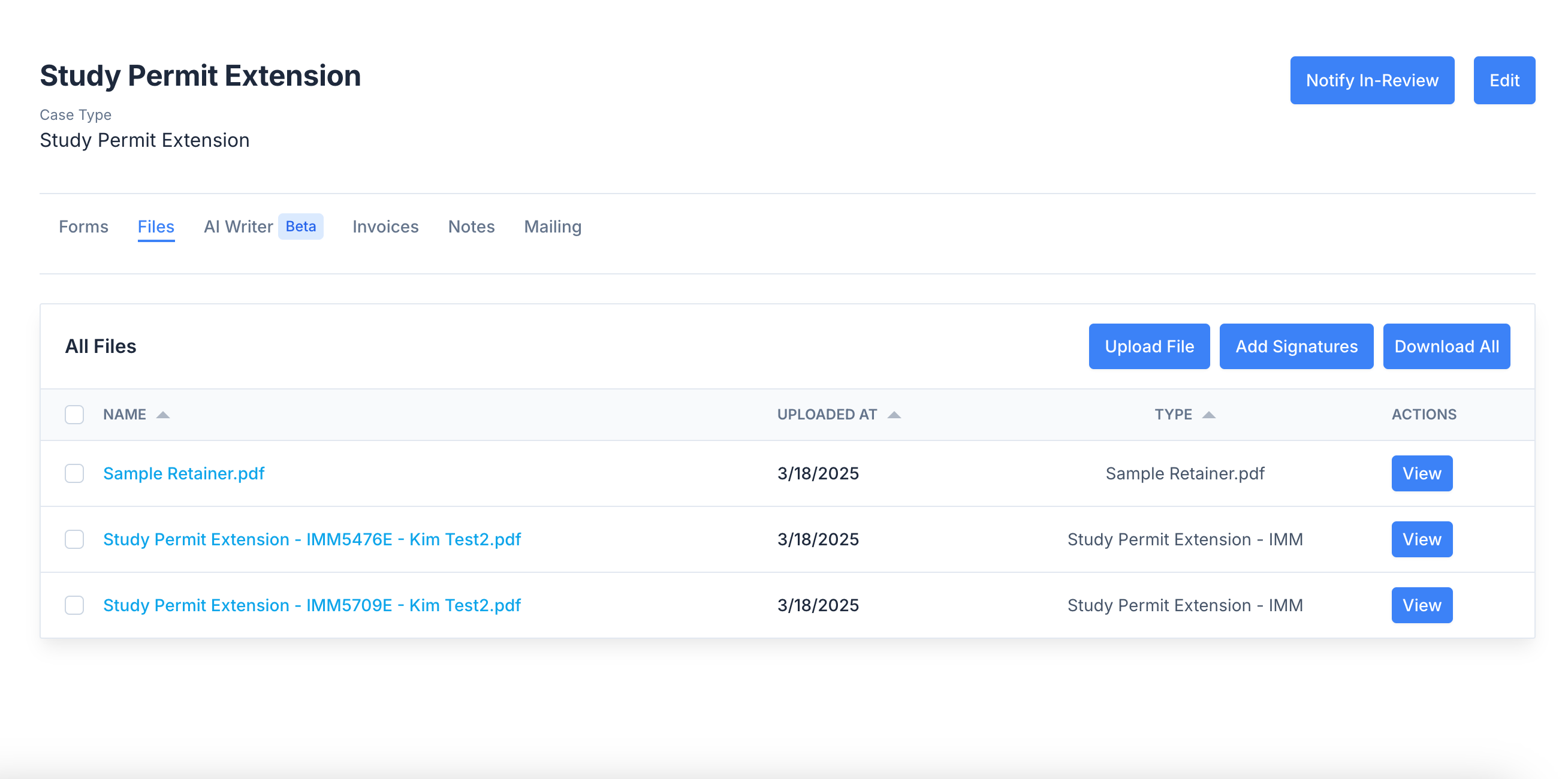Click Download All files
1568x779 pixels.
click(x=1446, y=346)
